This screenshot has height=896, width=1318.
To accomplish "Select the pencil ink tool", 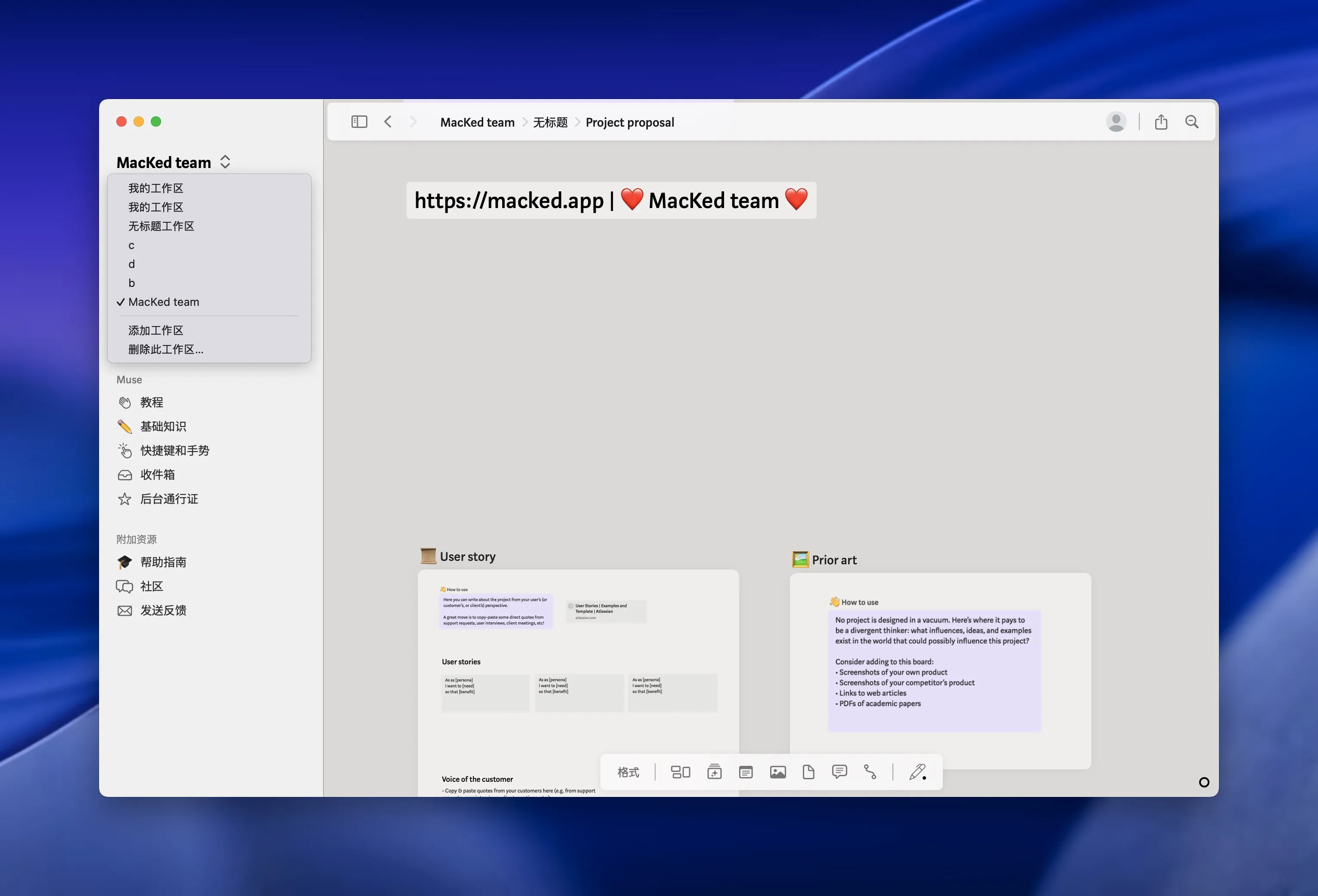I will coord(917,772).
